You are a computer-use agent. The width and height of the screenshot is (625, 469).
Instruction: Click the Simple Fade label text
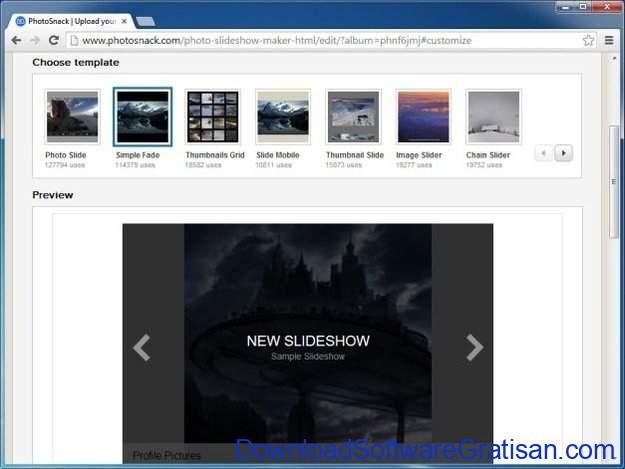tap(138, 155)
